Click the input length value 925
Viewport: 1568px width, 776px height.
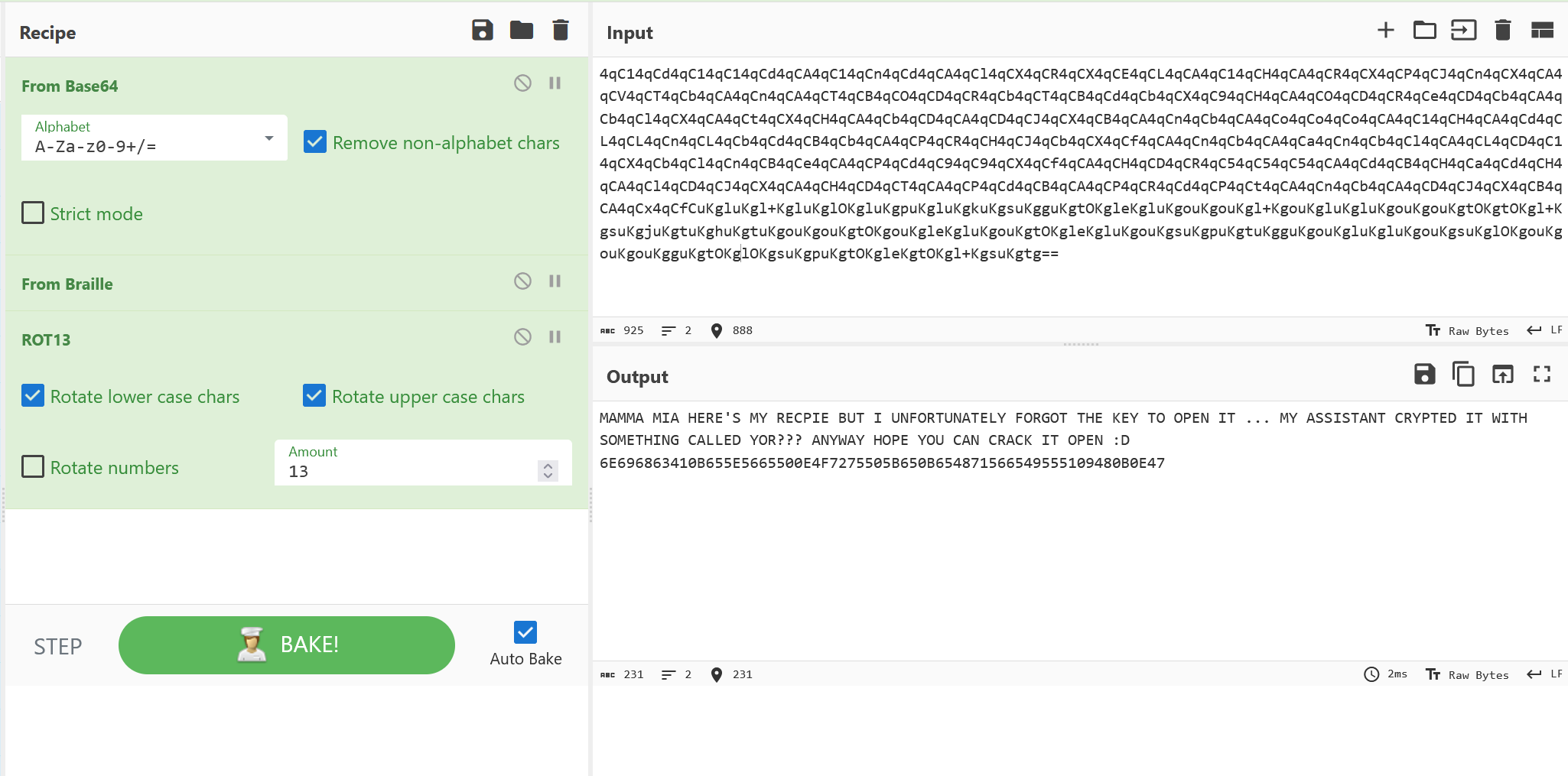(x=633, y=330)
